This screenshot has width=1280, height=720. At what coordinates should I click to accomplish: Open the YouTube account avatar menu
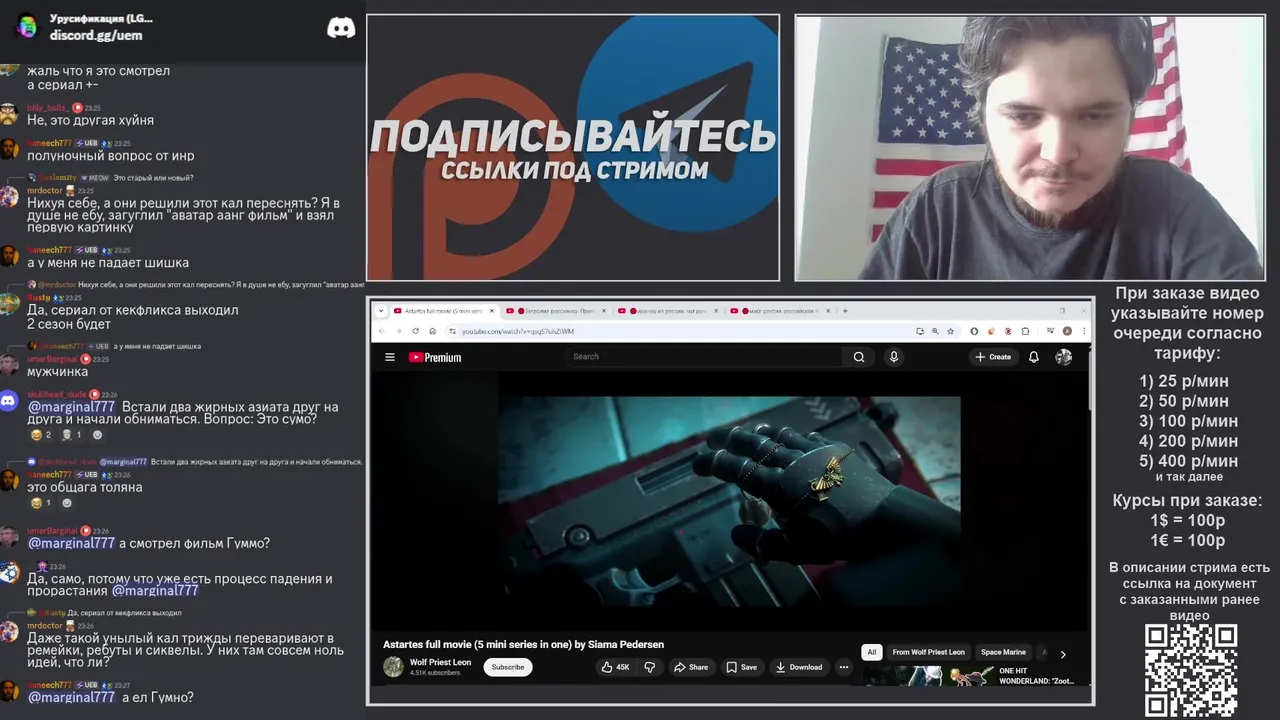[x=1064, y=357]
